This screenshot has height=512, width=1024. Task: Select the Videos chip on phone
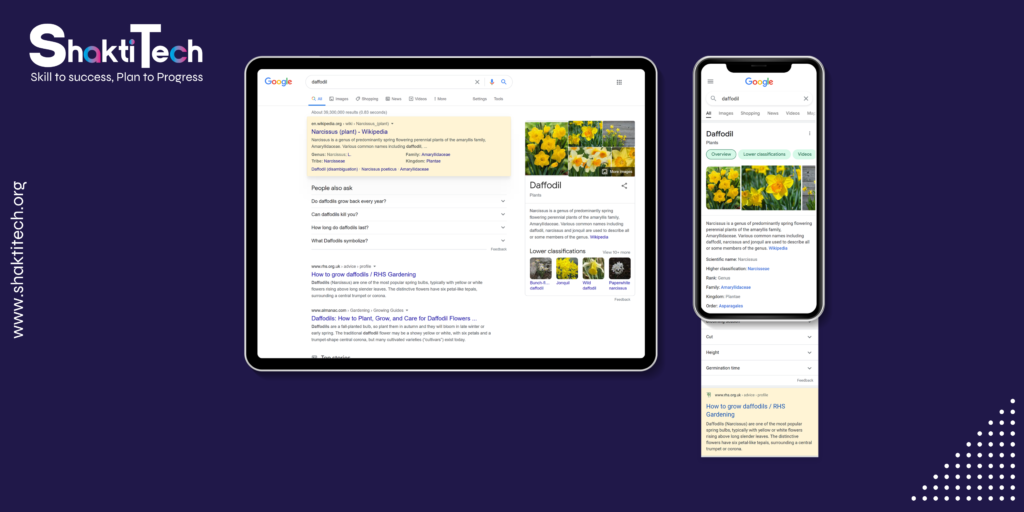[x=805, y=154]
